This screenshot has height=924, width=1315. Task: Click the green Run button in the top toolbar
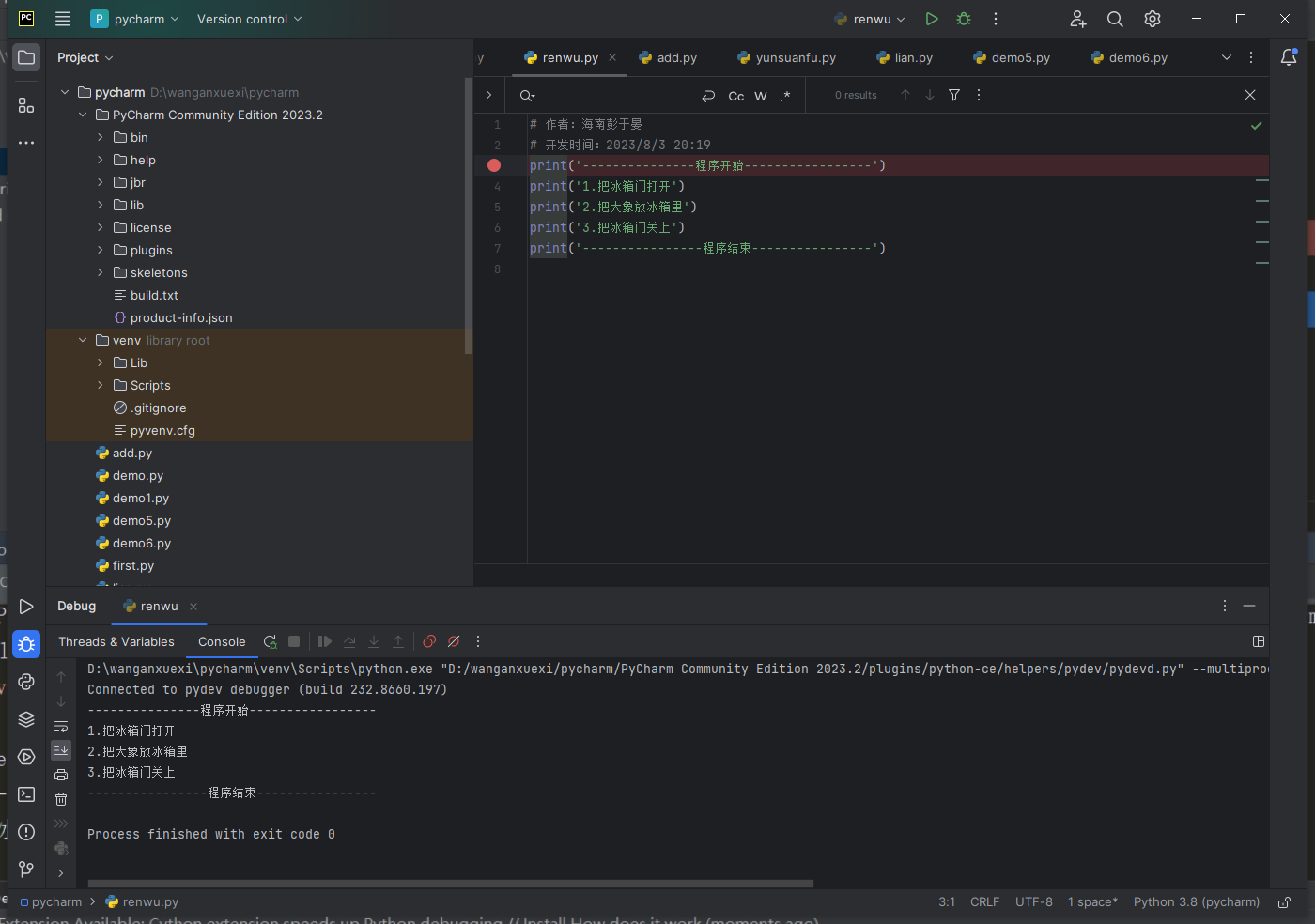pos(931,19)
